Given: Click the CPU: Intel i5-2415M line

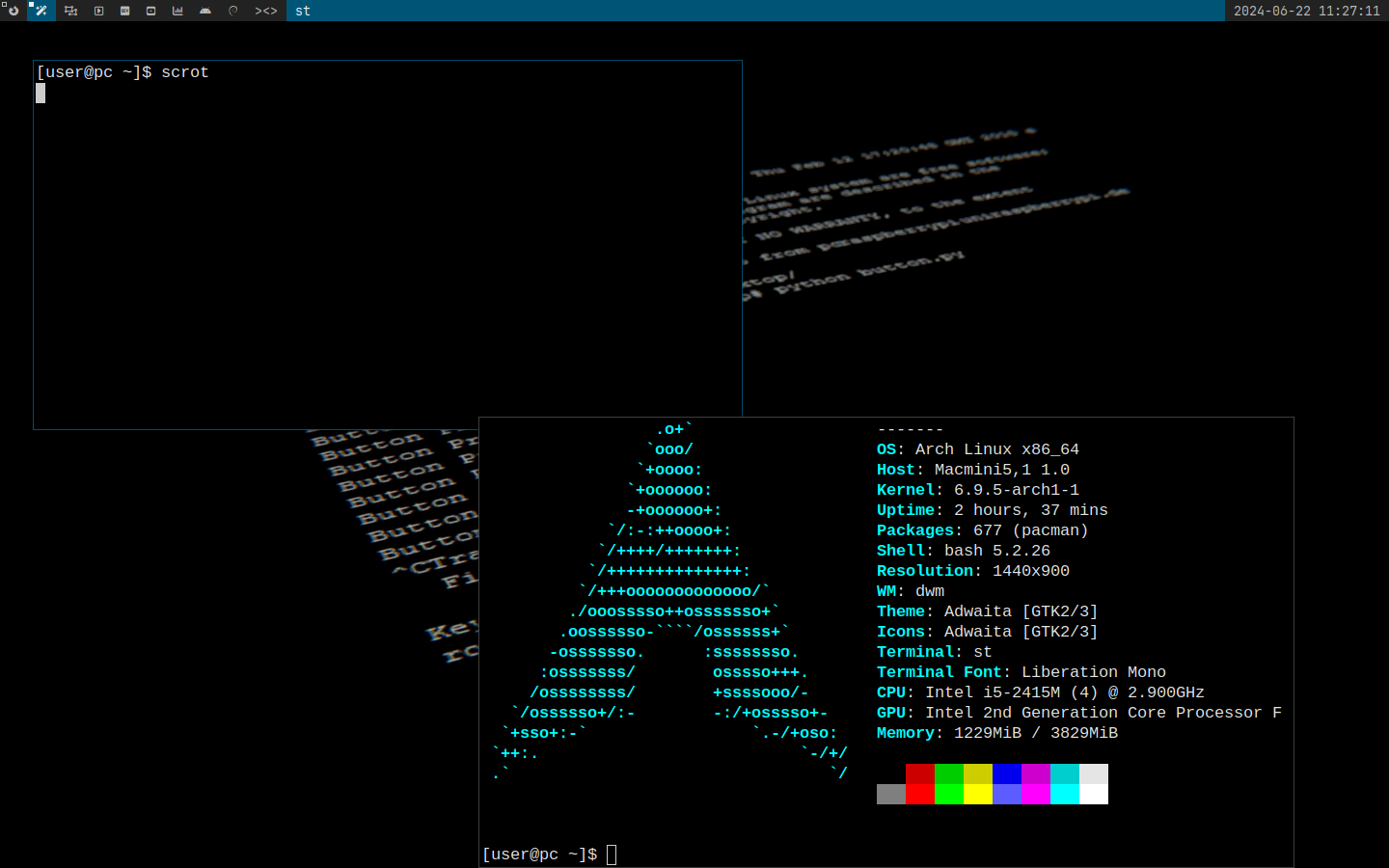Looking at the screenshot, I should click(x=1041, y=692).
